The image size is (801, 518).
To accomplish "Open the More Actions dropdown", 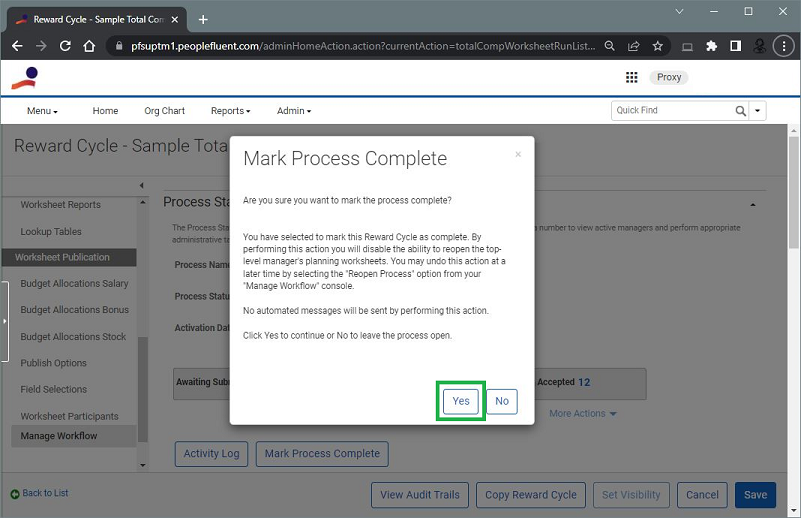I will 583,413.
